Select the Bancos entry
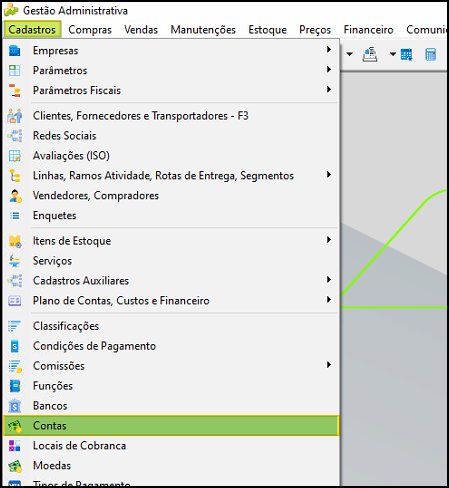 tap(171, 406)
